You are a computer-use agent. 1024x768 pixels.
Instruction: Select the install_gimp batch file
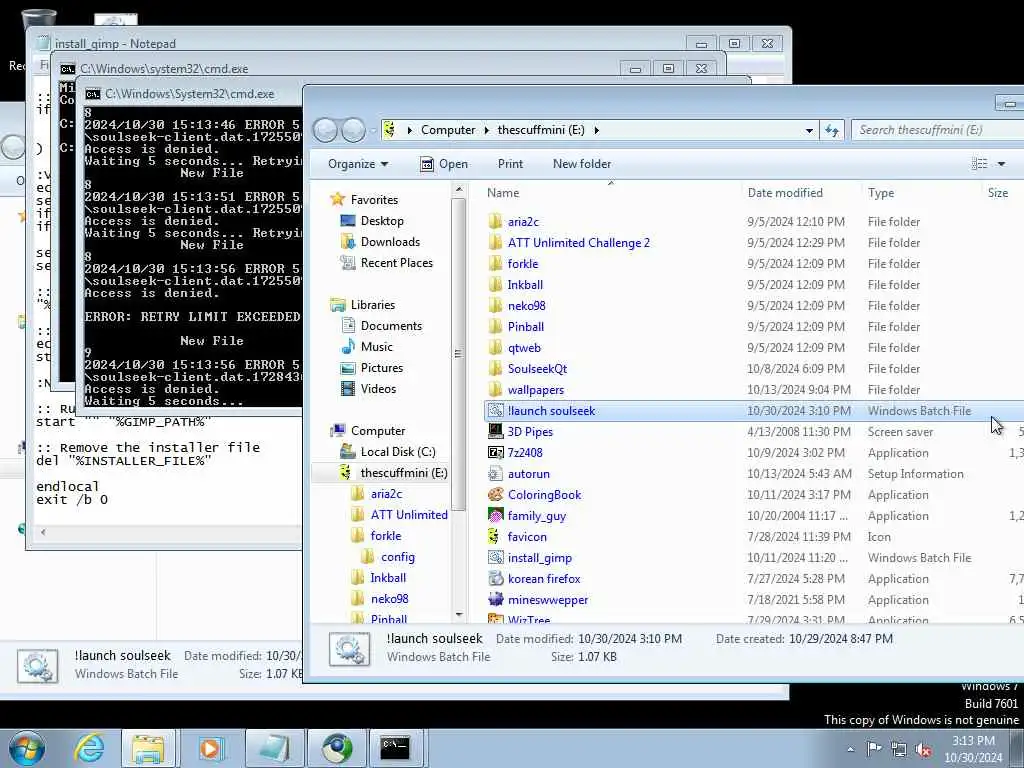coord(539,558)
